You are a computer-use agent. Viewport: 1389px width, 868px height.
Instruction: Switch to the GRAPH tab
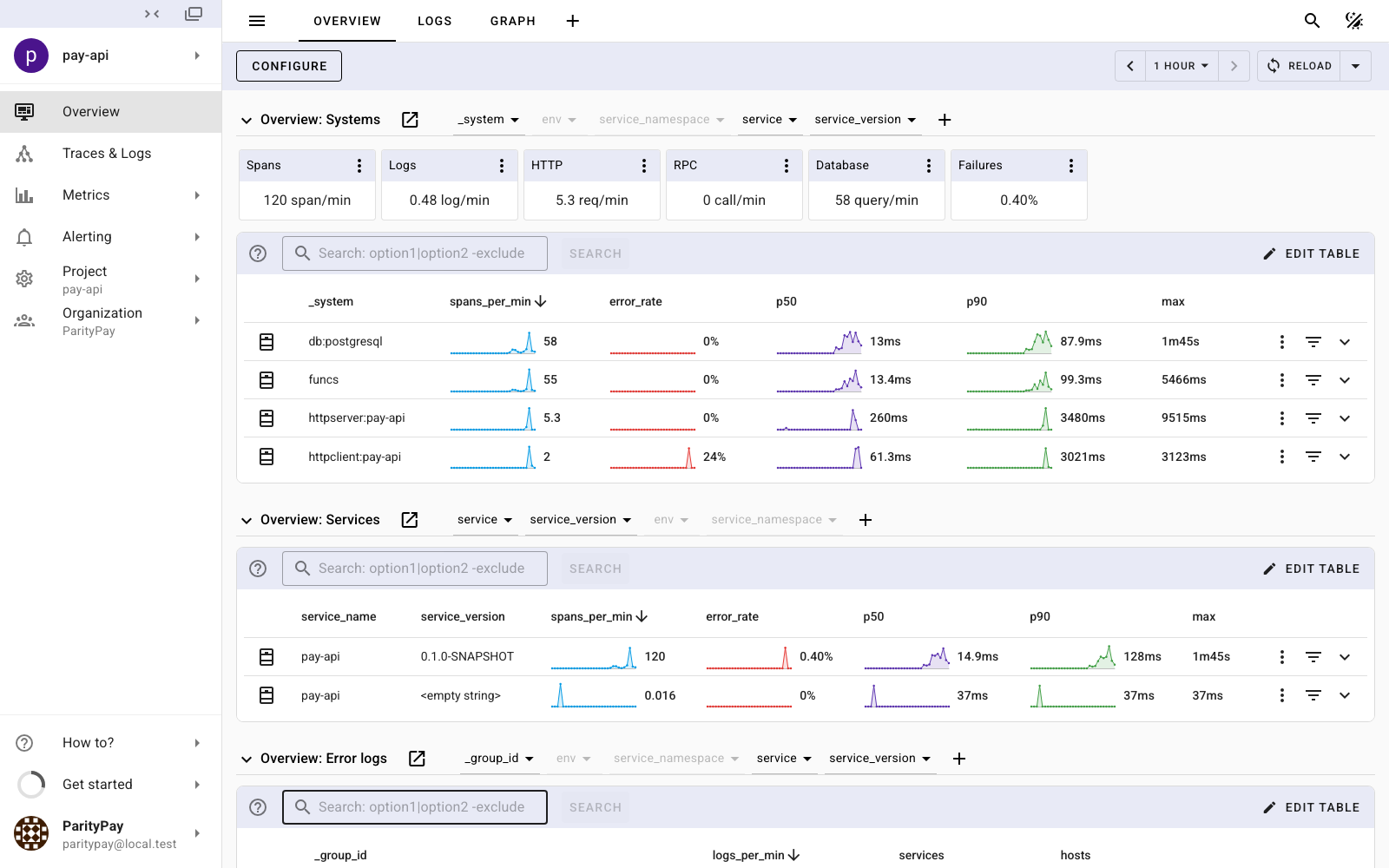[x=513, y=21]
